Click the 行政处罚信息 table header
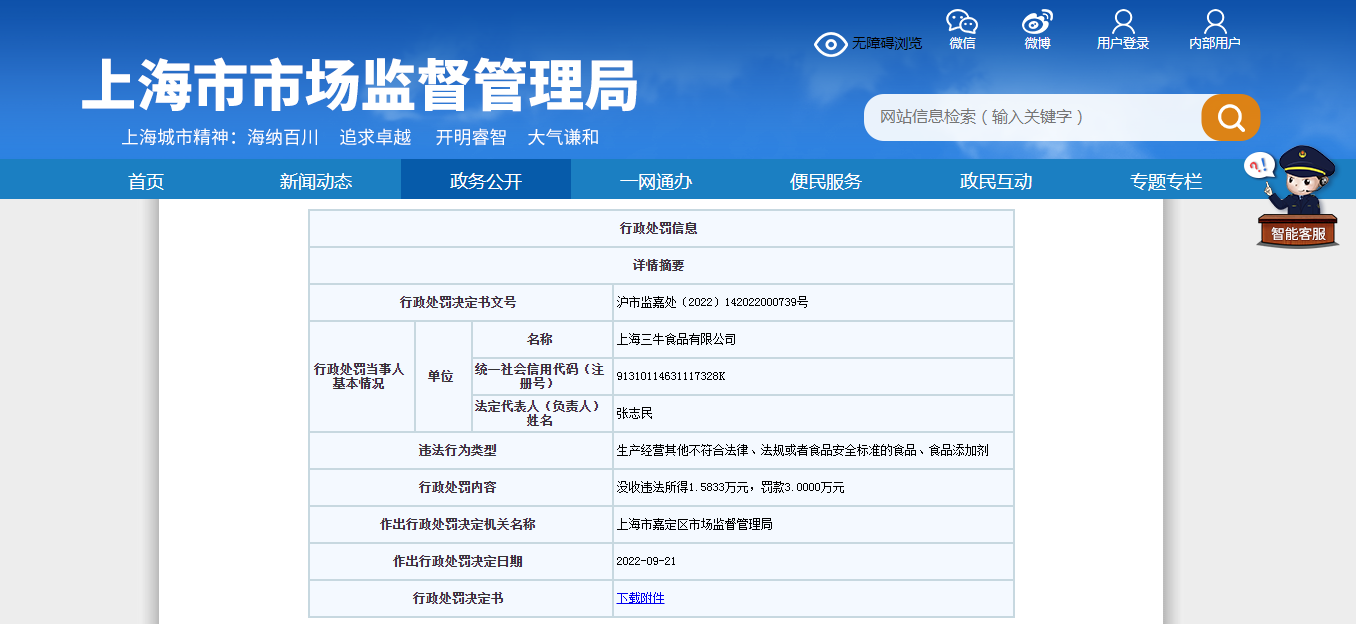The height and width of the screenshot is (624, 1356). click(x=661, y=228)
